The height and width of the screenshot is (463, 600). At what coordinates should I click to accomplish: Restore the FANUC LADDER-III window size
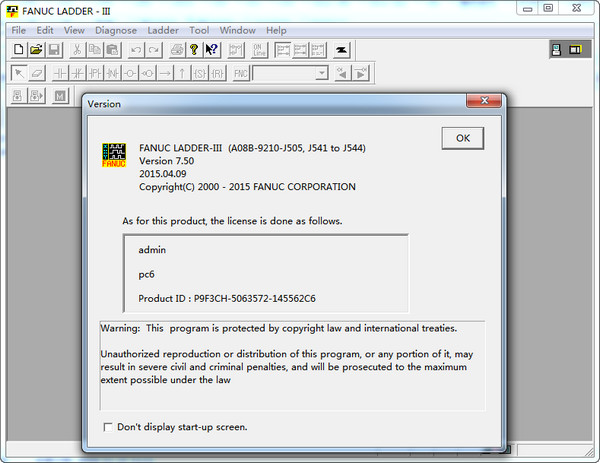point(548,8)
